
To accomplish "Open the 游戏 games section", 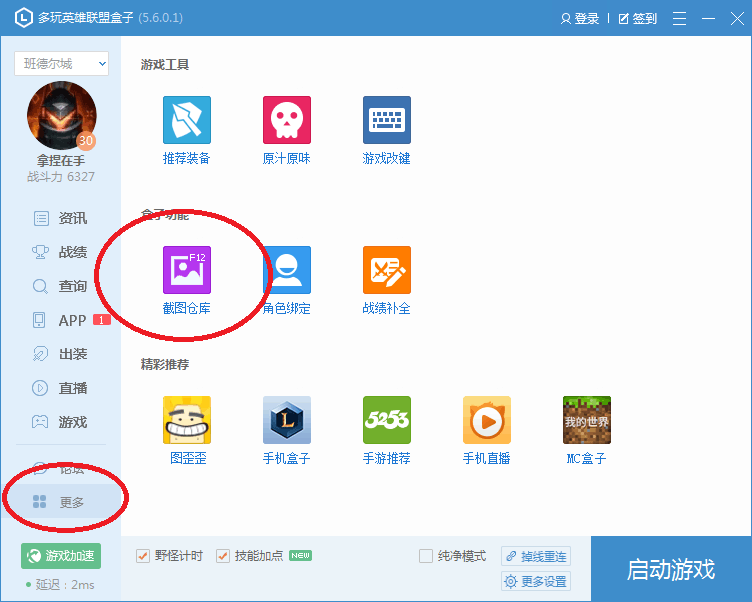I will 60,422.
